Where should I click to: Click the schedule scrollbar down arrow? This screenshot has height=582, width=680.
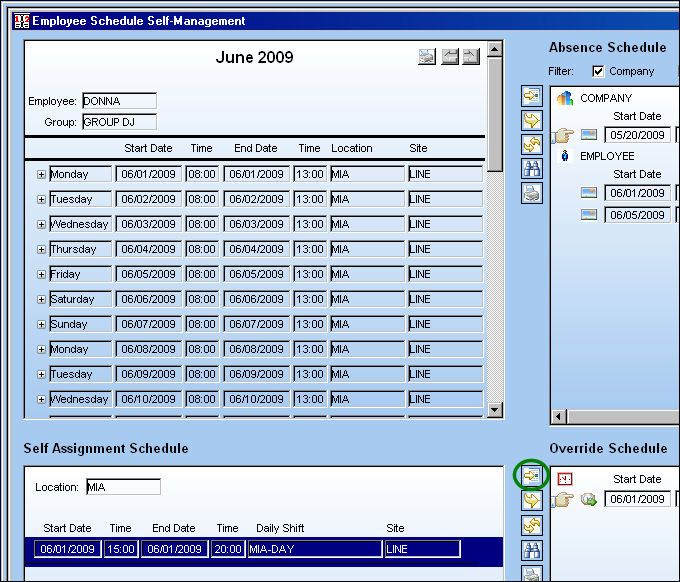click(x=495, y=410)
